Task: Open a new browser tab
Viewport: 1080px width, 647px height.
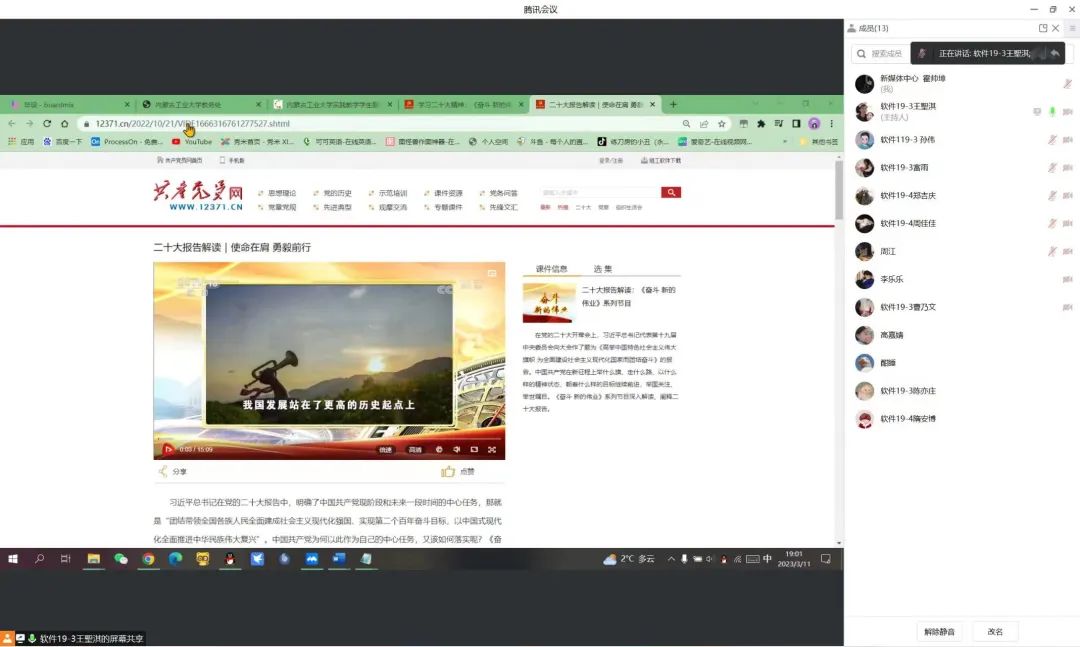Action: coord(673,104)
